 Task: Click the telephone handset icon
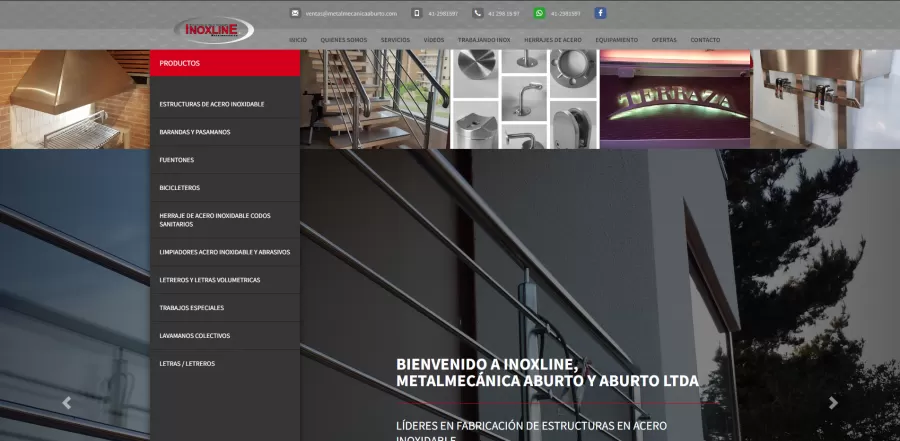coord(477,13)
